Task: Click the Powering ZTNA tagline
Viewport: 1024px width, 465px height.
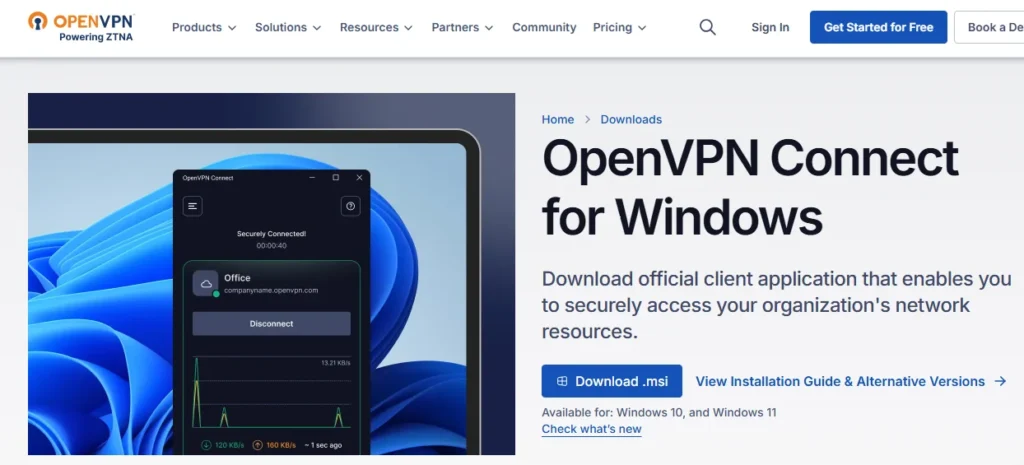Action: [x=95, y=37]
